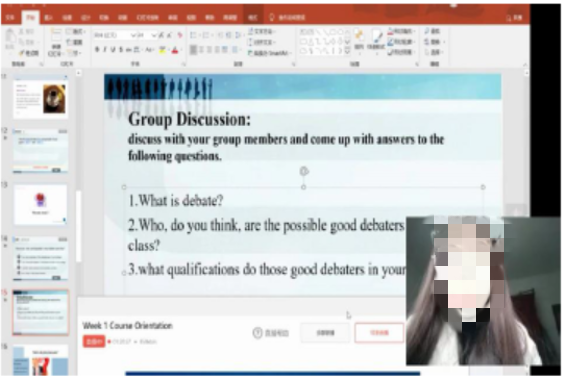Click the gray button beside the help link
The image size is (566, 380).
325,333
